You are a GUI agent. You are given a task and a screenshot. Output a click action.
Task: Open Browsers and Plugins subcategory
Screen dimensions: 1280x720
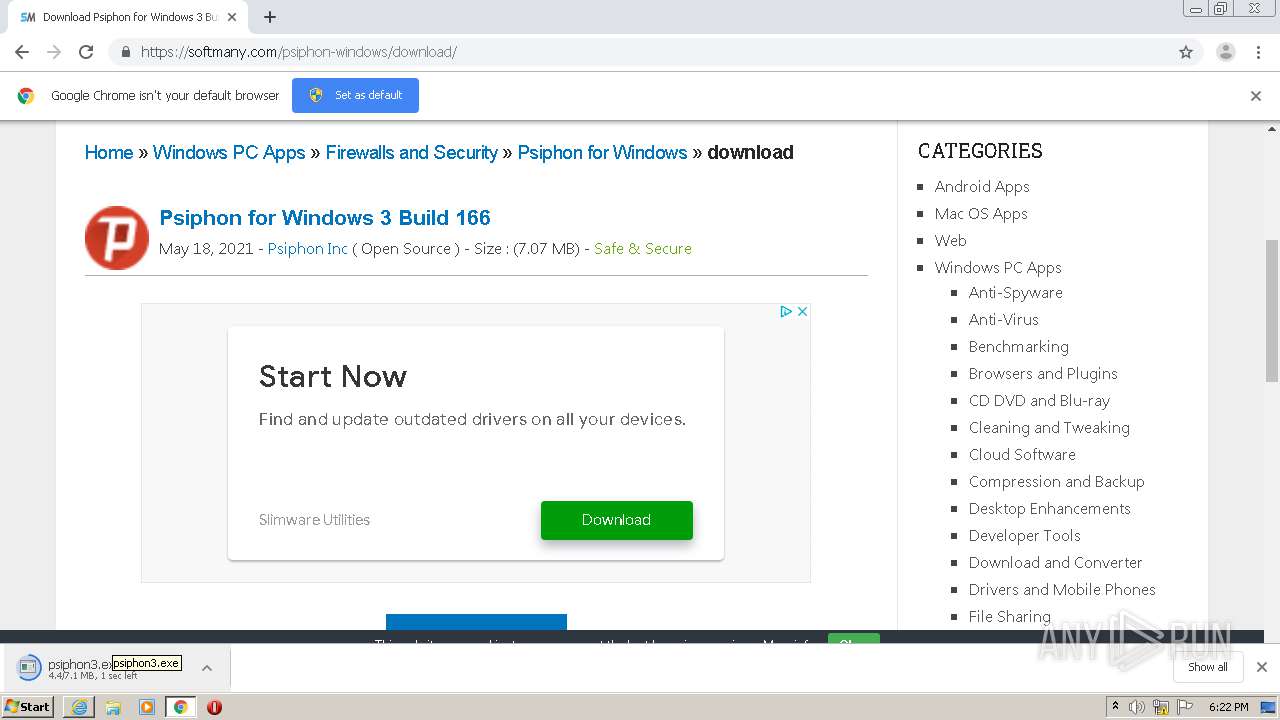point(1043,373)
